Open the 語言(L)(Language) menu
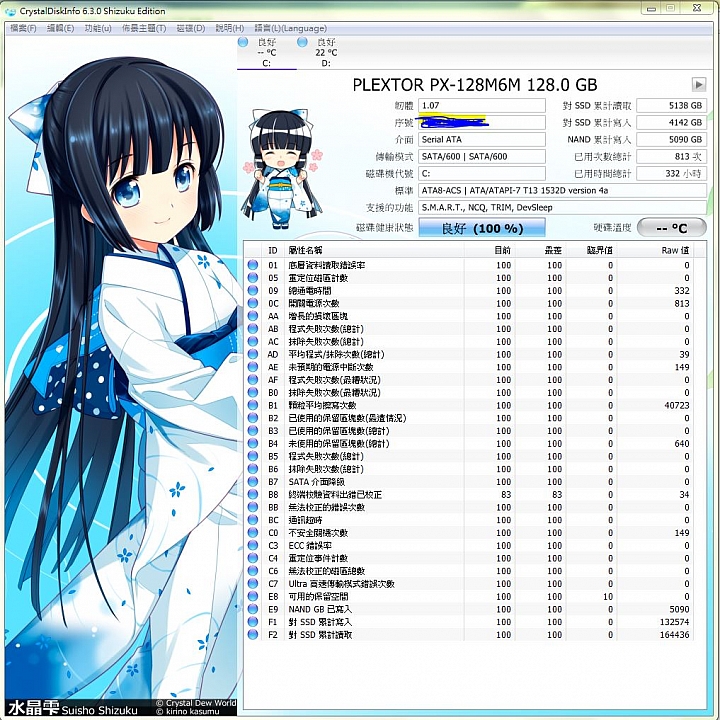Viewport: 720px width, 720px height. (291, 28)
